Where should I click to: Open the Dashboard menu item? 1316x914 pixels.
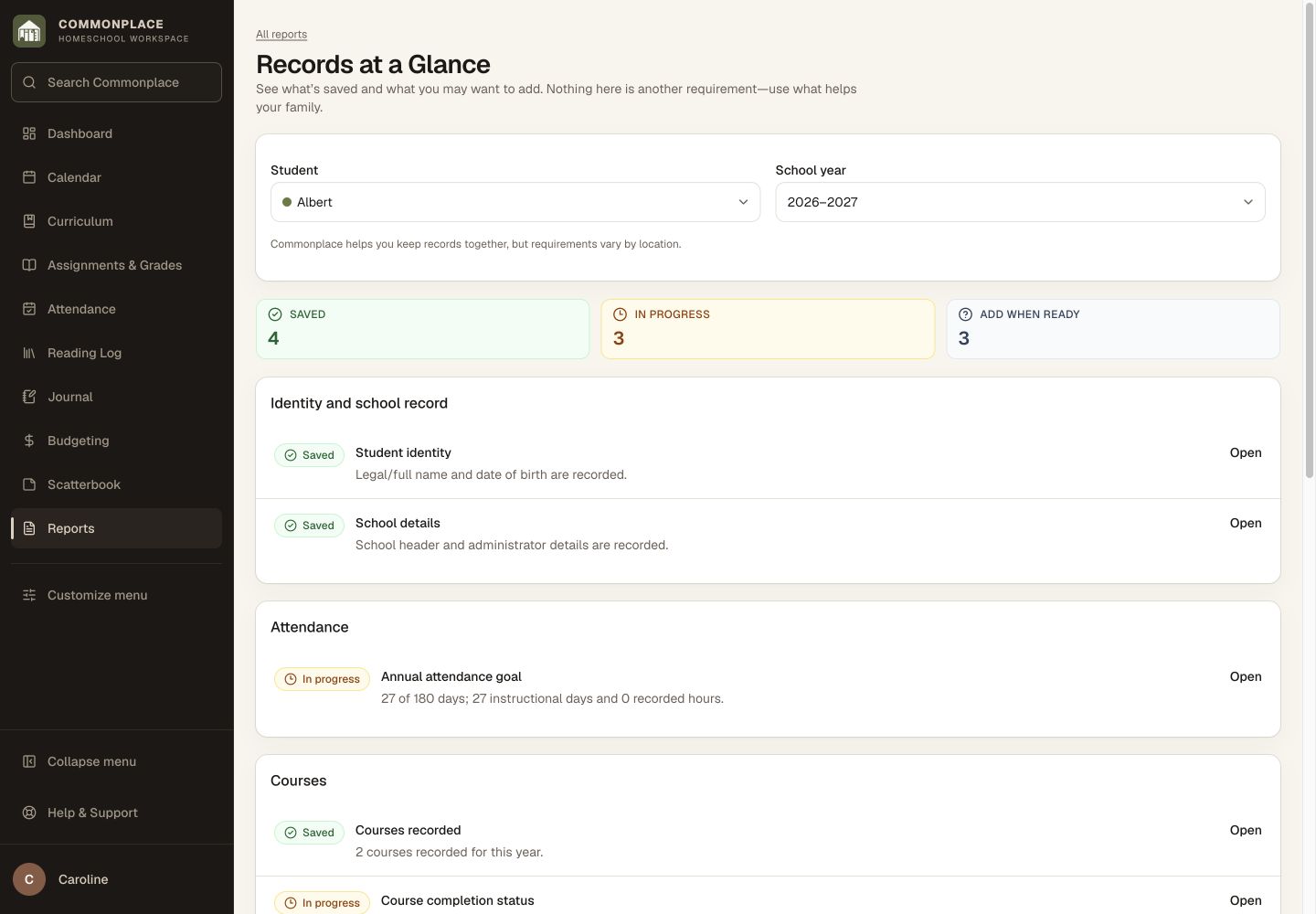pos(116,133)
